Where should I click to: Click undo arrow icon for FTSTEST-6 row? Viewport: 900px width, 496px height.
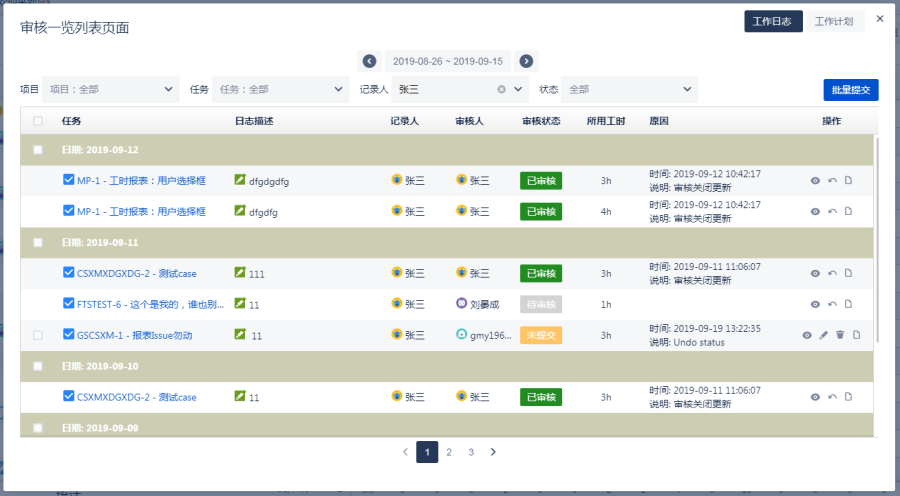click(x=832, y=304)
